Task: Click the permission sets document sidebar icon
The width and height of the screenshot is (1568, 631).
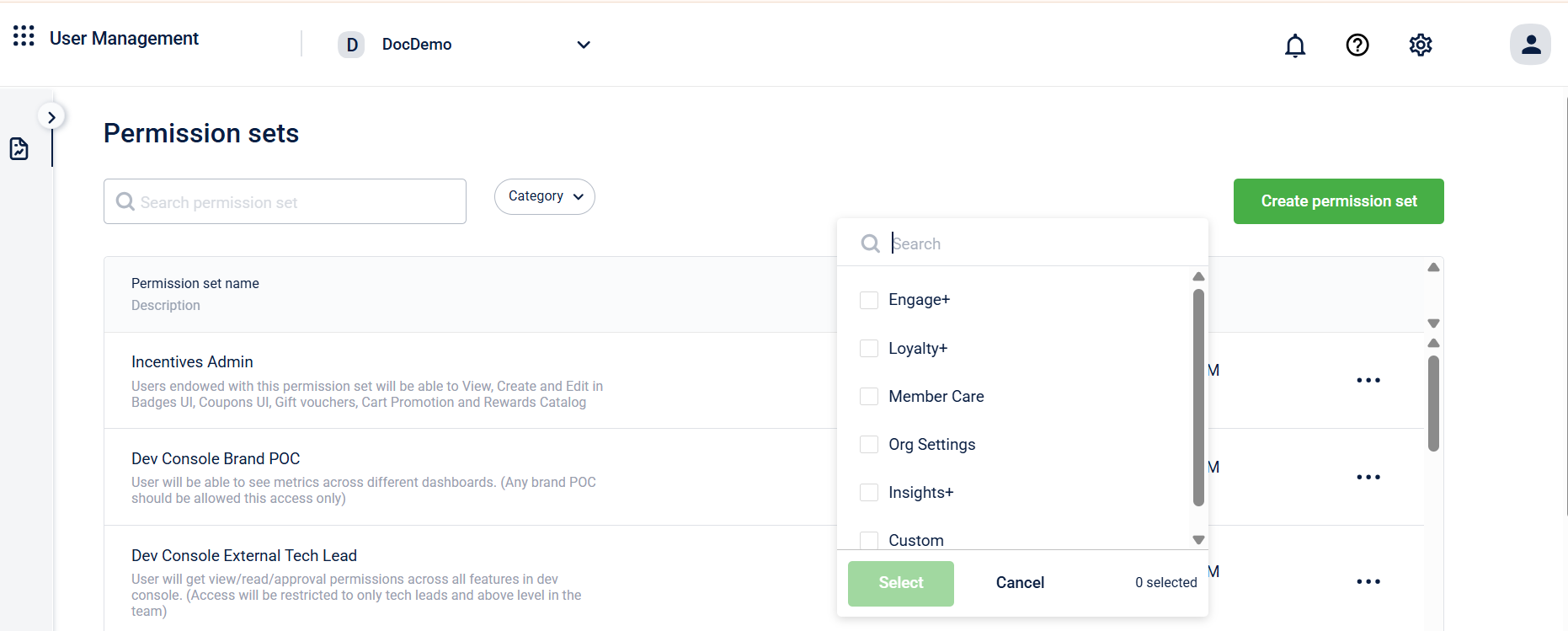Action: point(19,149)
